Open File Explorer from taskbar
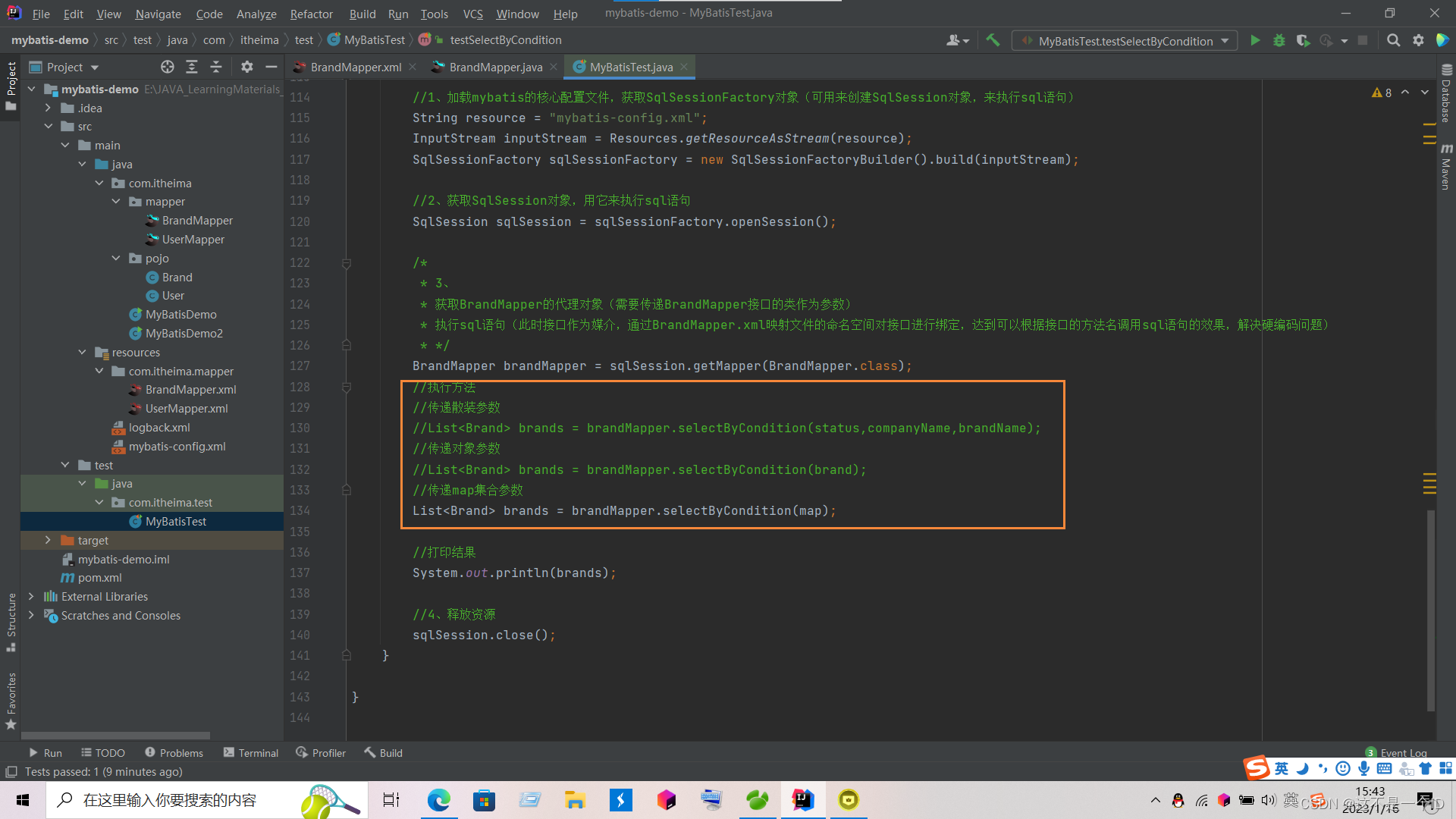 575,800
